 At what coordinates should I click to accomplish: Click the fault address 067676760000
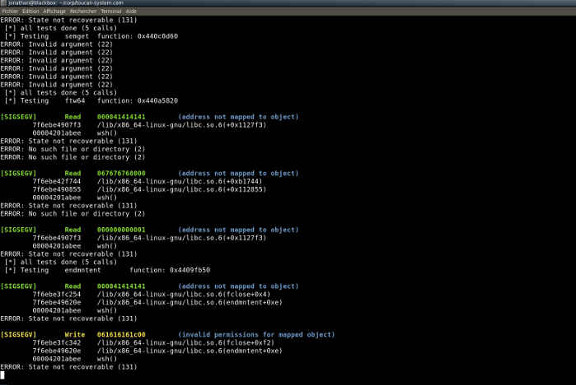coord(121,173)
